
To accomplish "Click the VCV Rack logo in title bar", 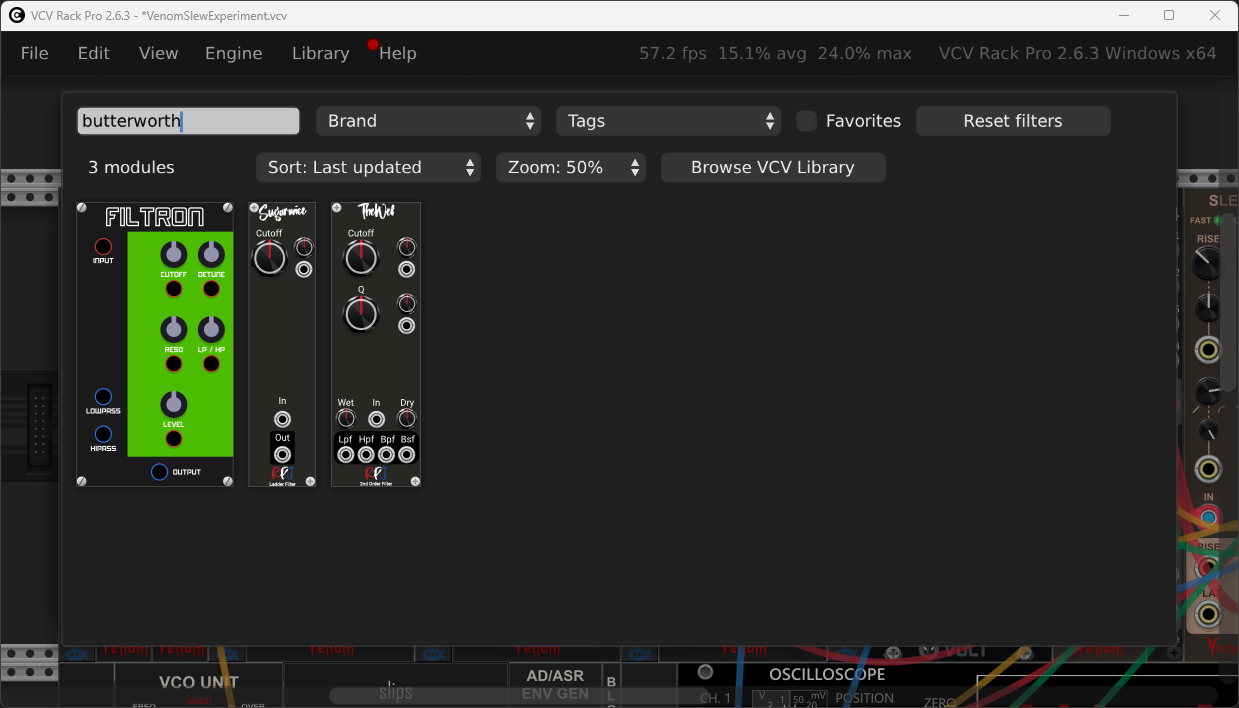I will 17,15.
